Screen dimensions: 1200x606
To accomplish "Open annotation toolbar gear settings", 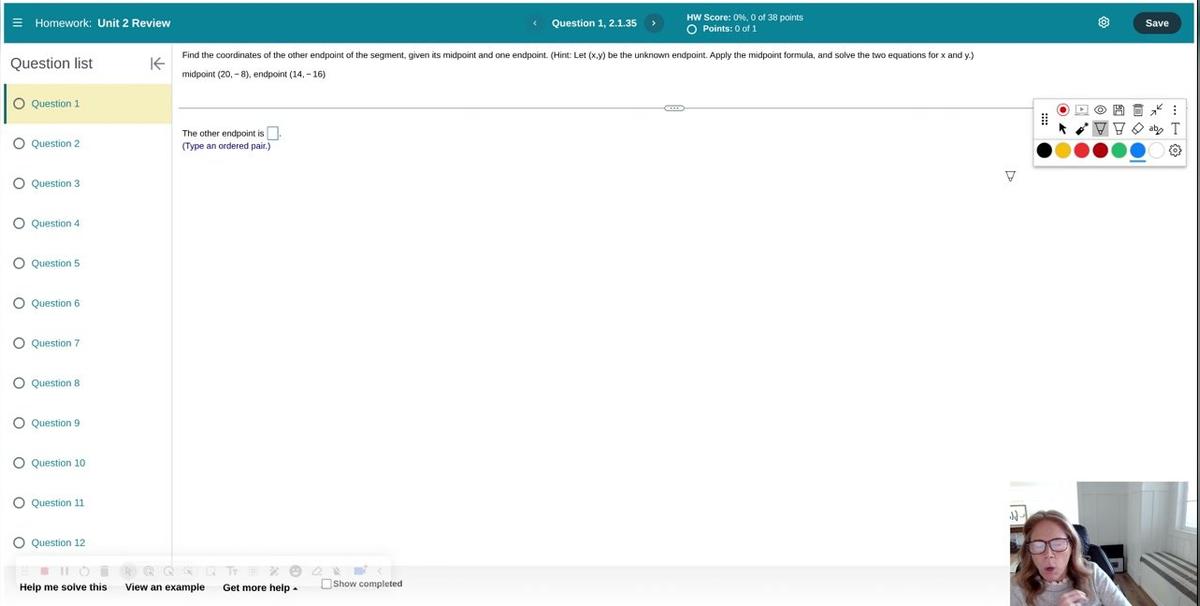I will tap(1175, 150).
